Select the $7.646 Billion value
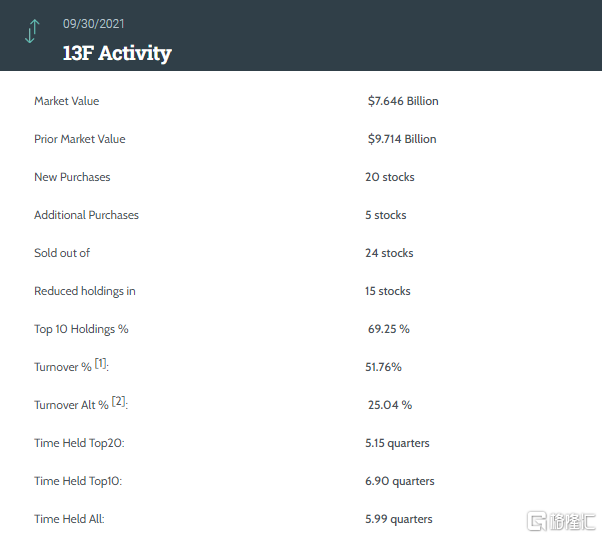 coord(403,101)
